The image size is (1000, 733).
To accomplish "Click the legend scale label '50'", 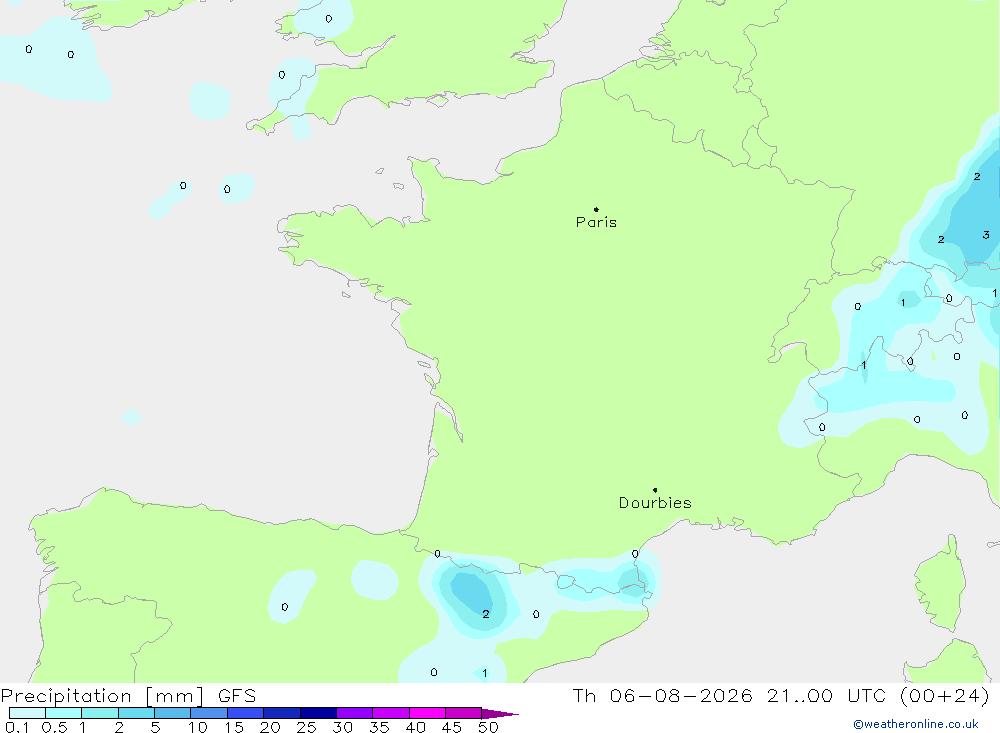I will 488,727.
